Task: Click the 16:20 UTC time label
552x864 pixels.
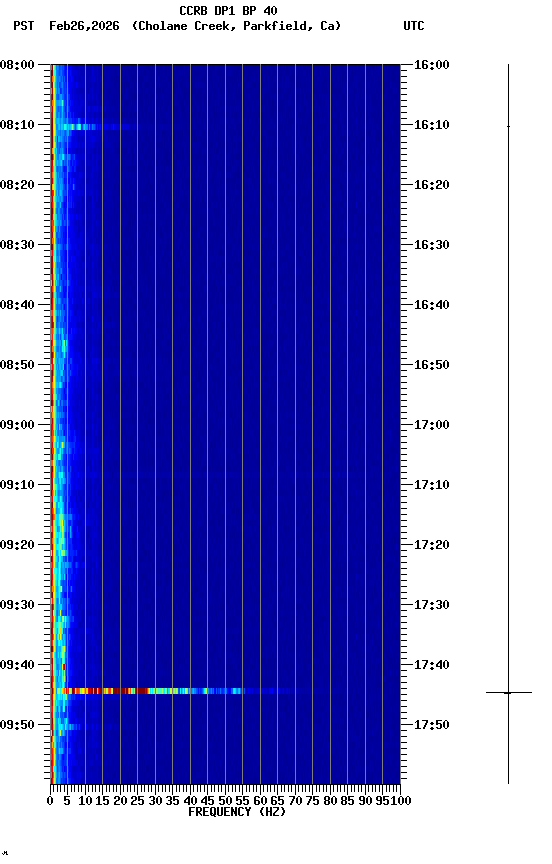Action: pyautogui.click(x=432, y=185)
